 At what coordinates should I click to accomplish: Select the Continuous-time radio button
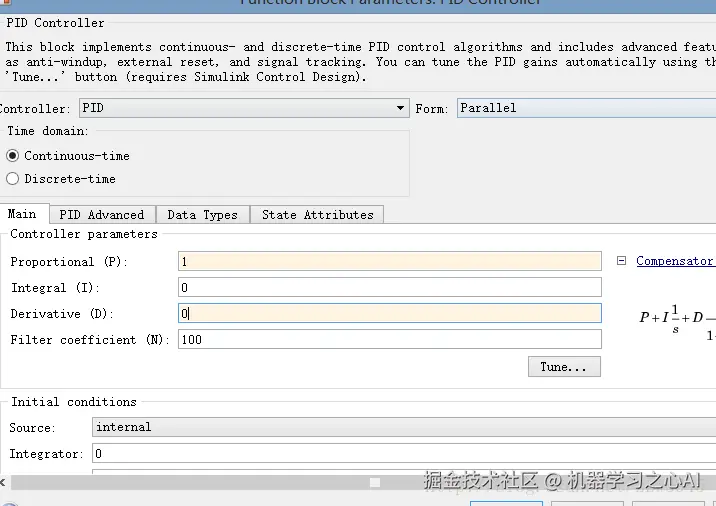click(13, 156)
